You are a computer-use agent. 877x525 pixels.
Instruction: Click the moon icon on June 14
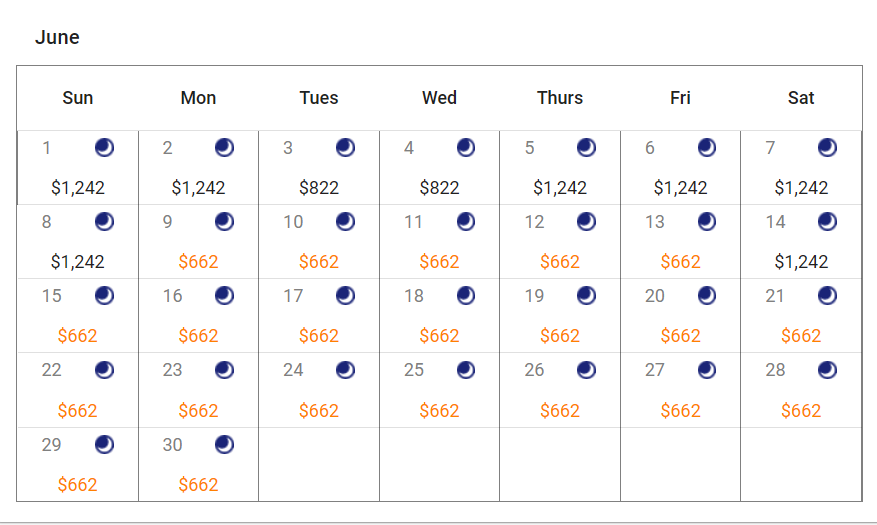click(827, 222)
